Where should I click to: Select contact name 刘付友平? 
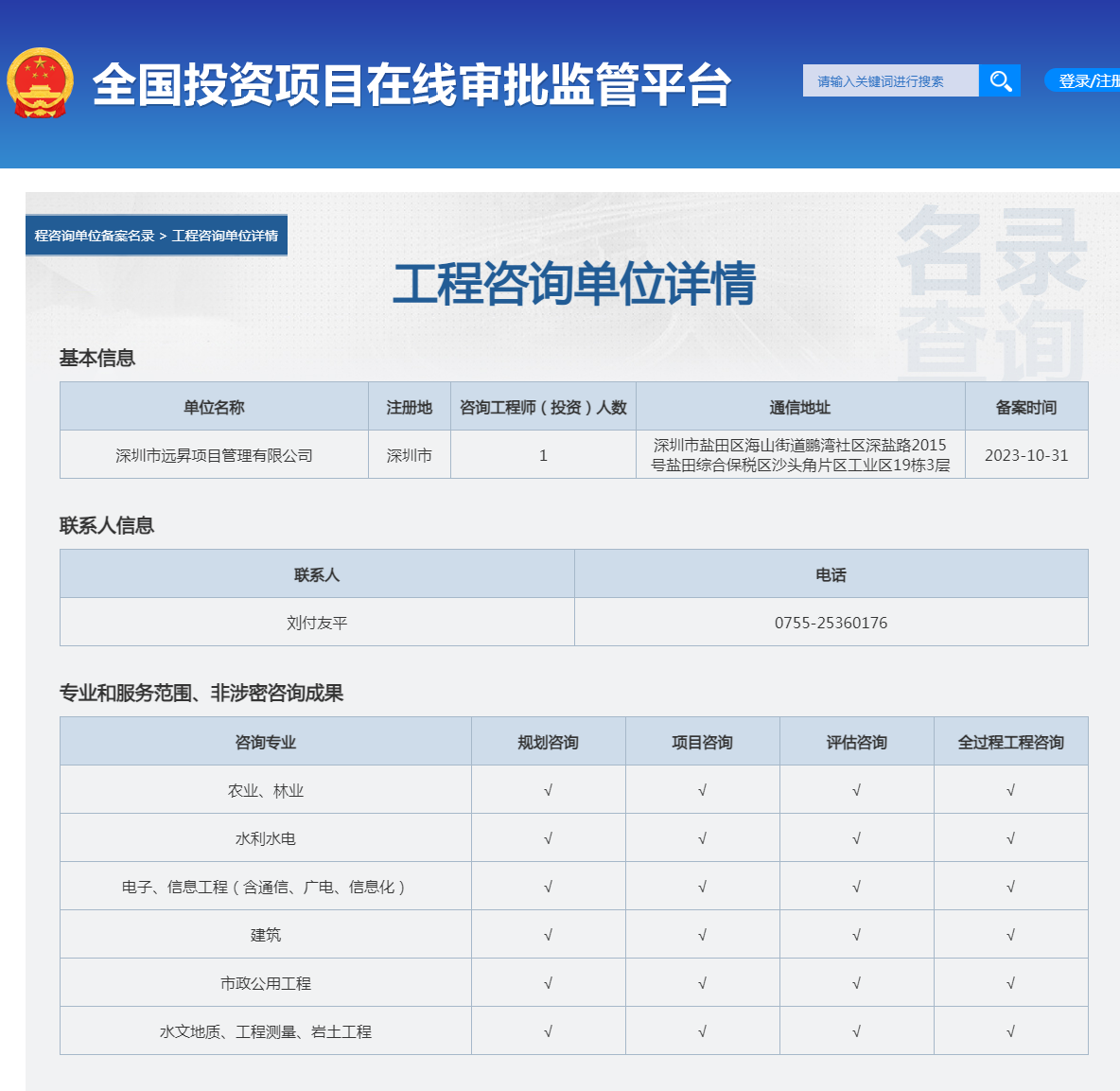click(317, 623)
